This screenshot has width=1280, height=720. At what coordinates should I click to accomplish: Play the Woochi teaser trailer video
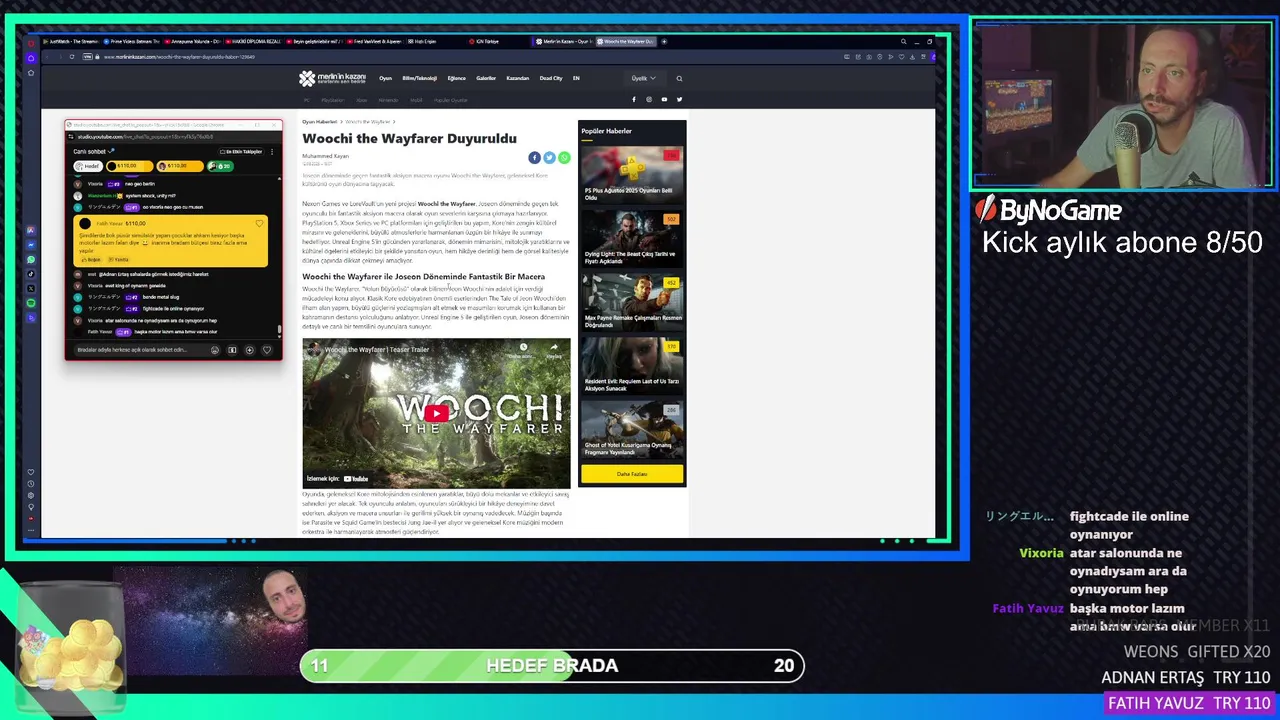(436, 413)
